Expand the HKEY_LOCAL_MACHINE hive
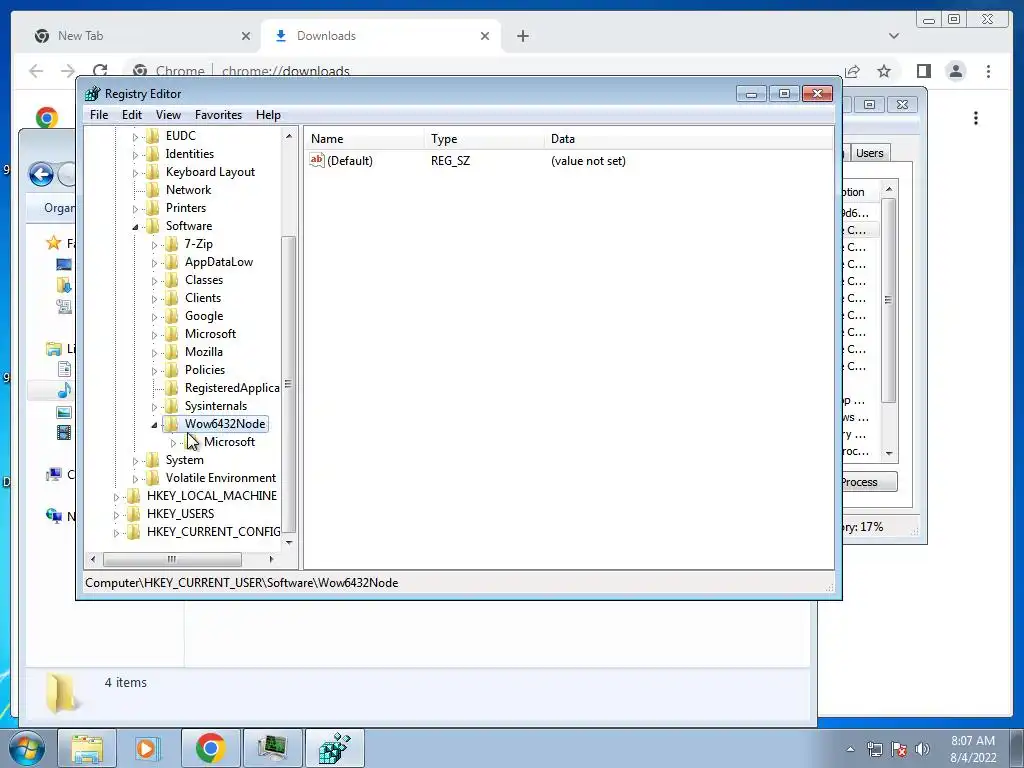The width and height of the screenshot is (1024, 768). point(116,497)
